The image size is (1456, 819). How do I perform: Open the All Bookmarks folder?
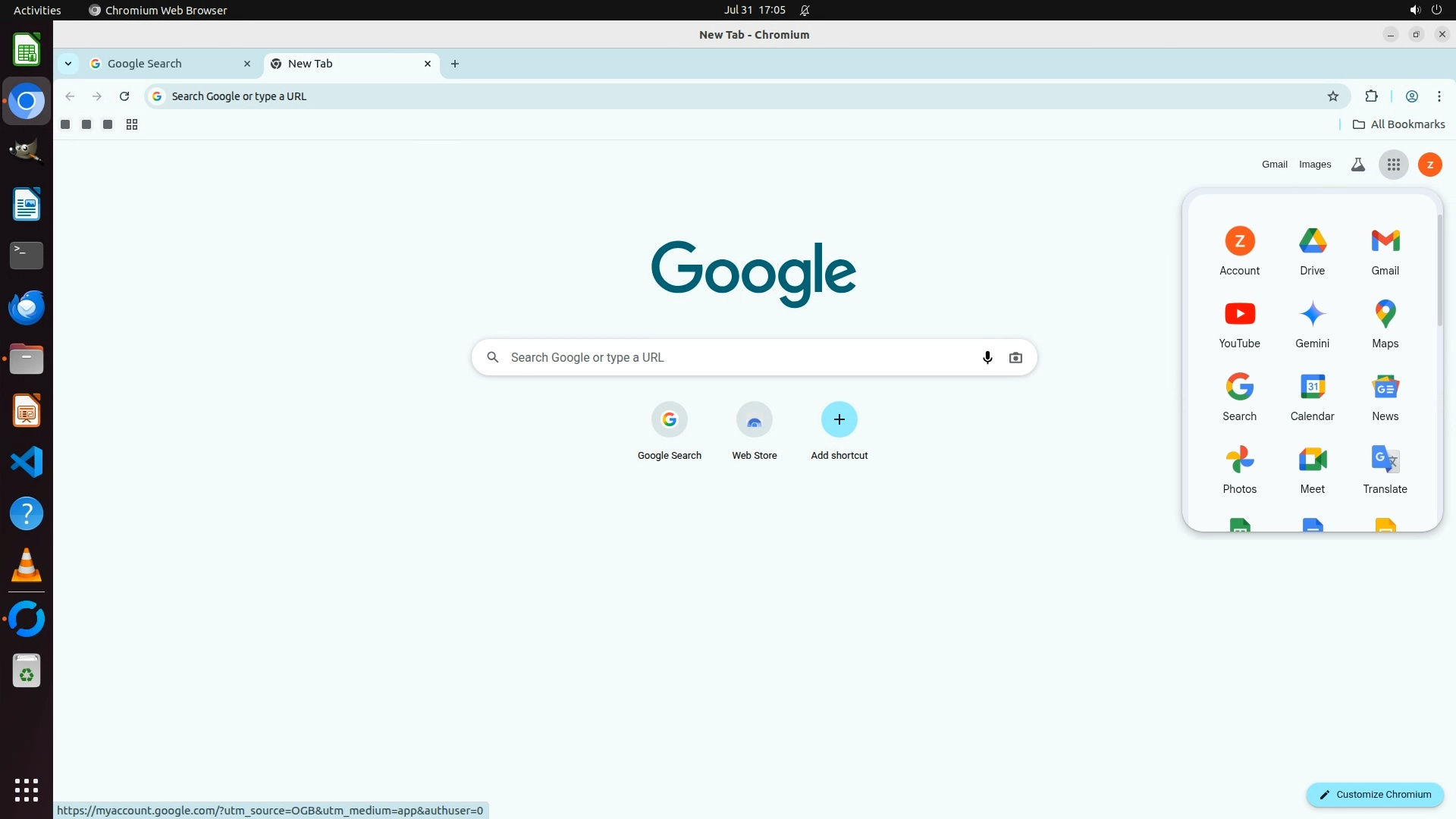1398,124
